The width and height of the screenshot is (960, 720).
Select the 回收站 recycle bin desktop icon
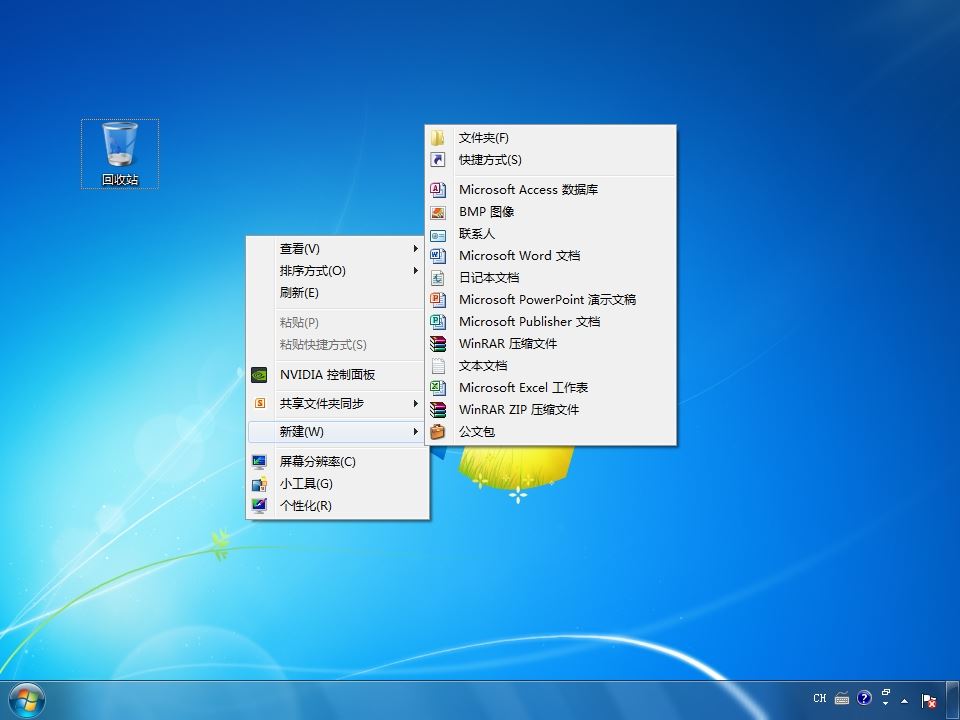coord(120,154)
